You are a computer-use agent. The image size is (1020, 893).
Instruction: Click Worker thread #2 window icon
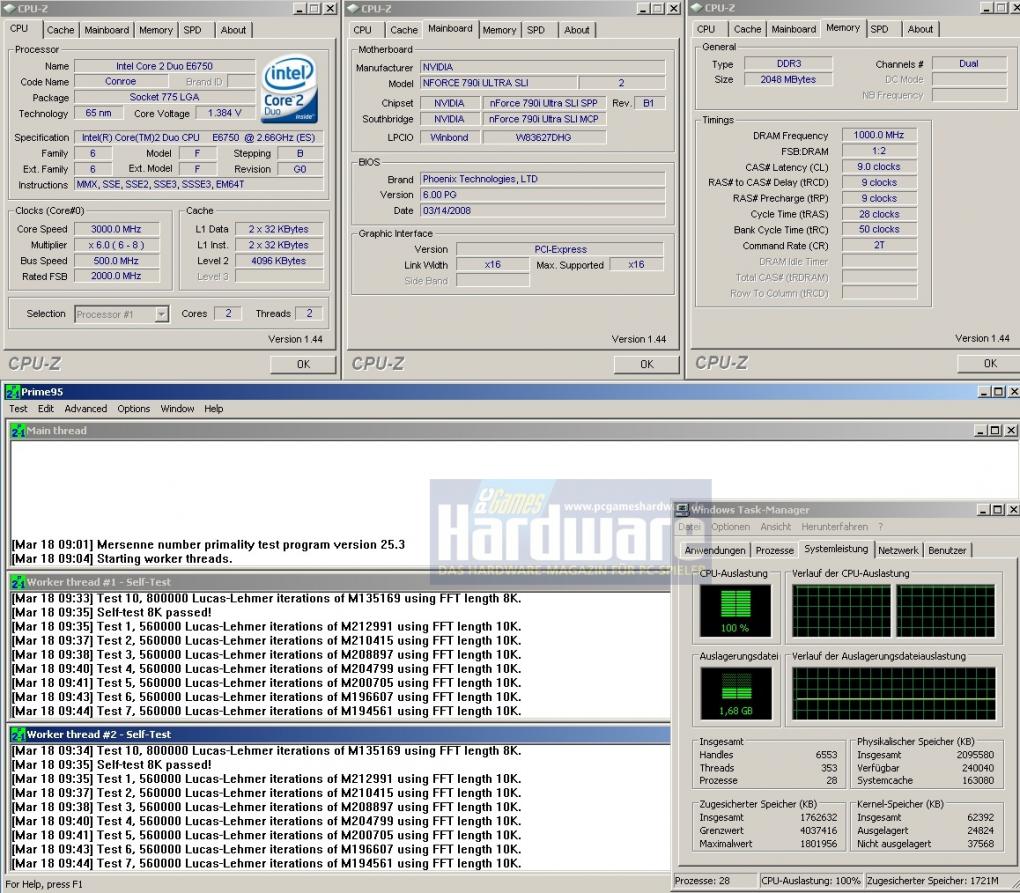coord(18,734)
